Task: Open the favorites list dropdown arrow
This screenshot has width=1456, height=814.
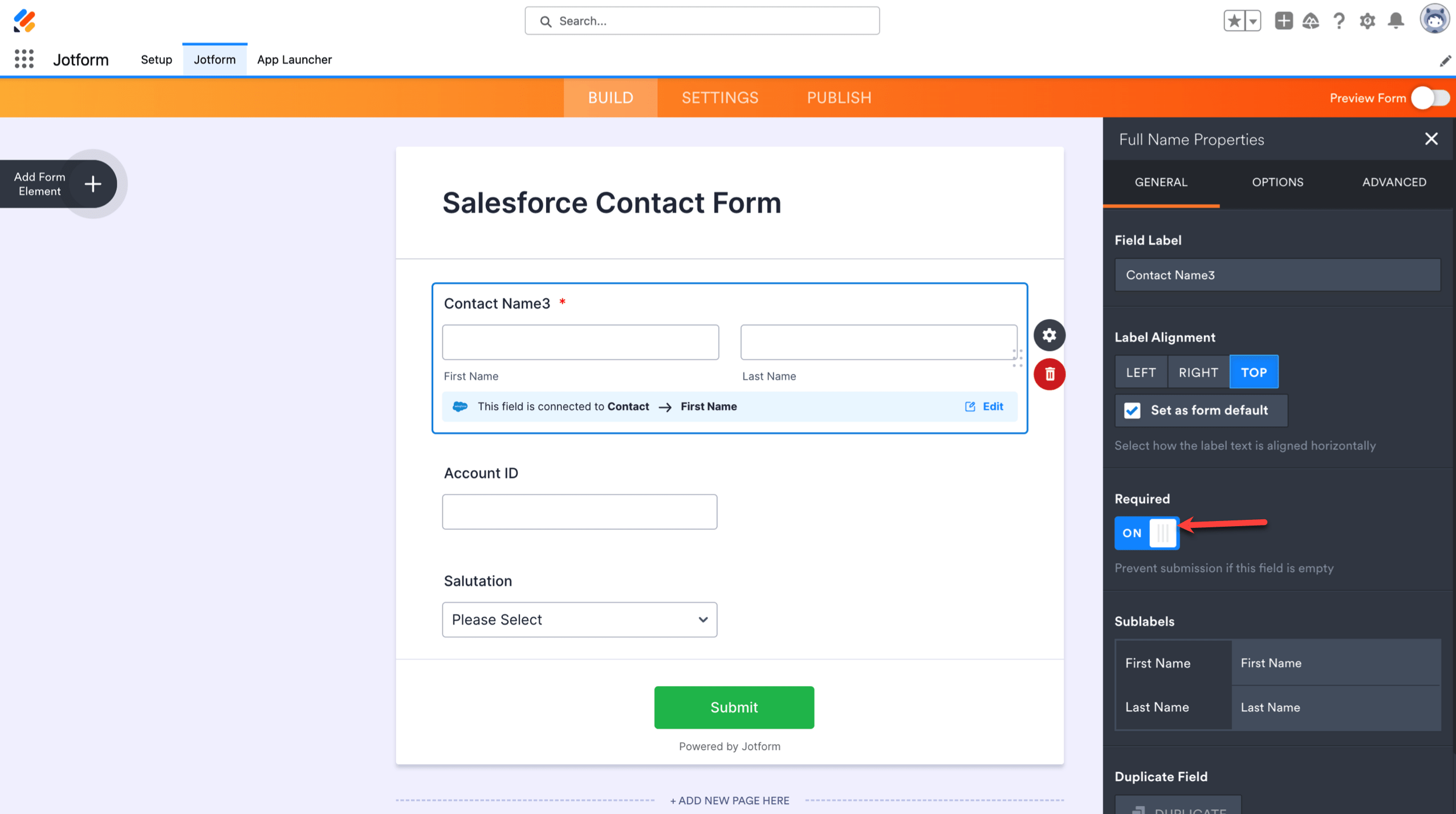Action: click(1252, 22)
